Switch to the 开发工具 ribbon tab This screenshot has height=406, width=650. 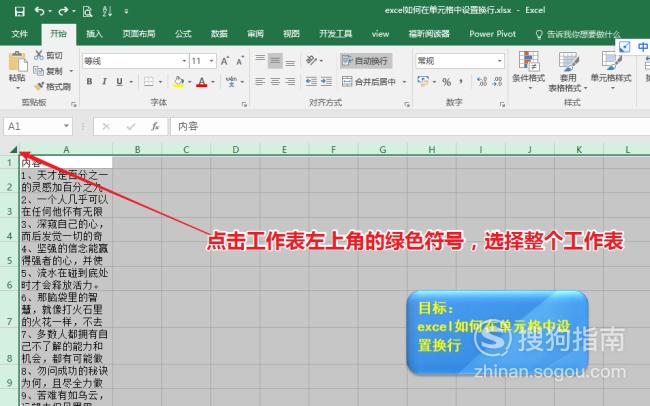(x=335, y=34)
